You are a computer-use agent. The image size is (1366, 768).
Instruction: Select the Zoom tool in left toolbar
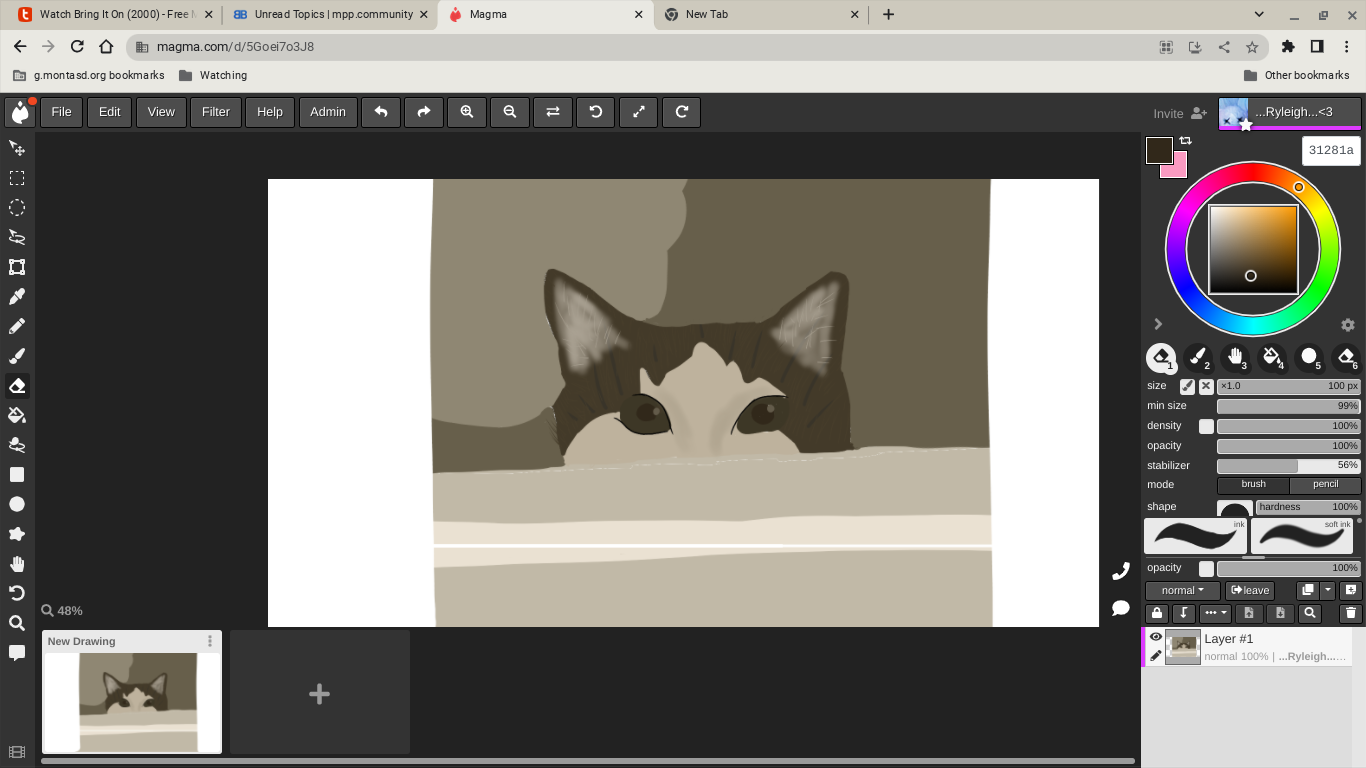pyautogui.click(x=17, y=623)
